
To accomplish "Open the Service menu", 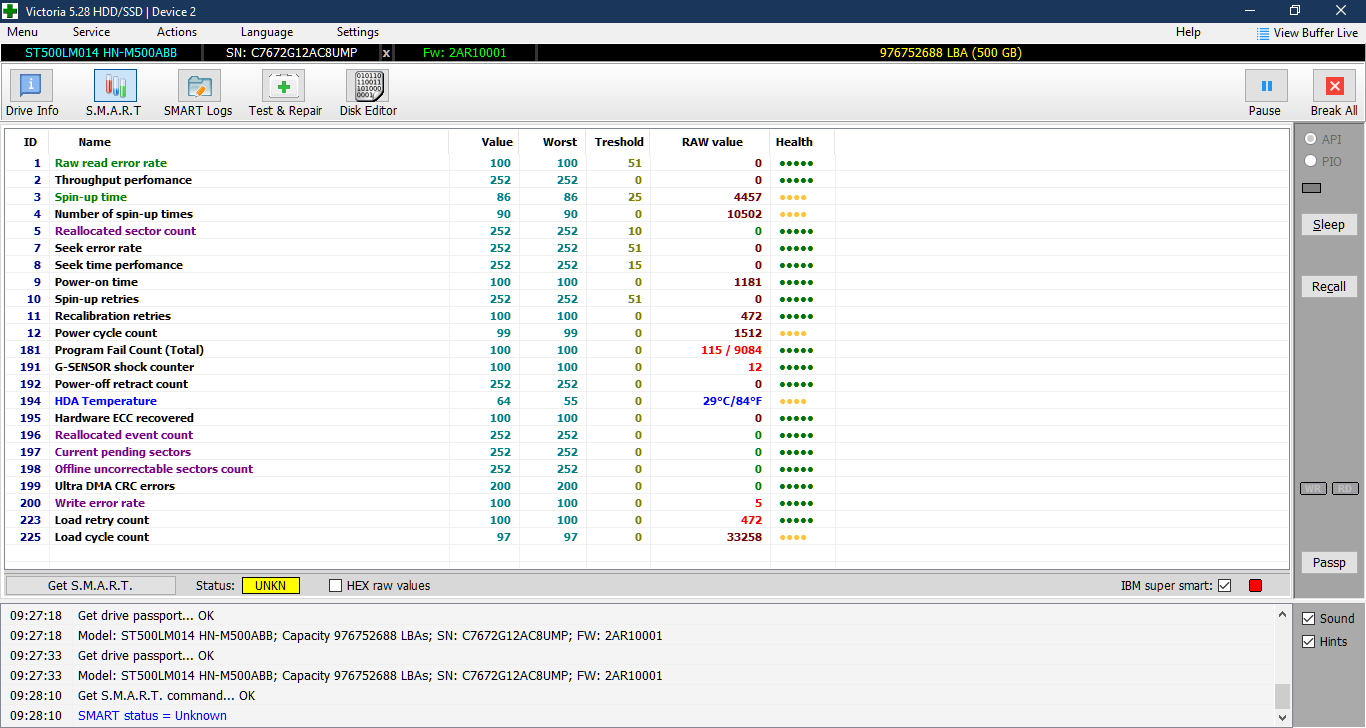I will coord(91,32).
